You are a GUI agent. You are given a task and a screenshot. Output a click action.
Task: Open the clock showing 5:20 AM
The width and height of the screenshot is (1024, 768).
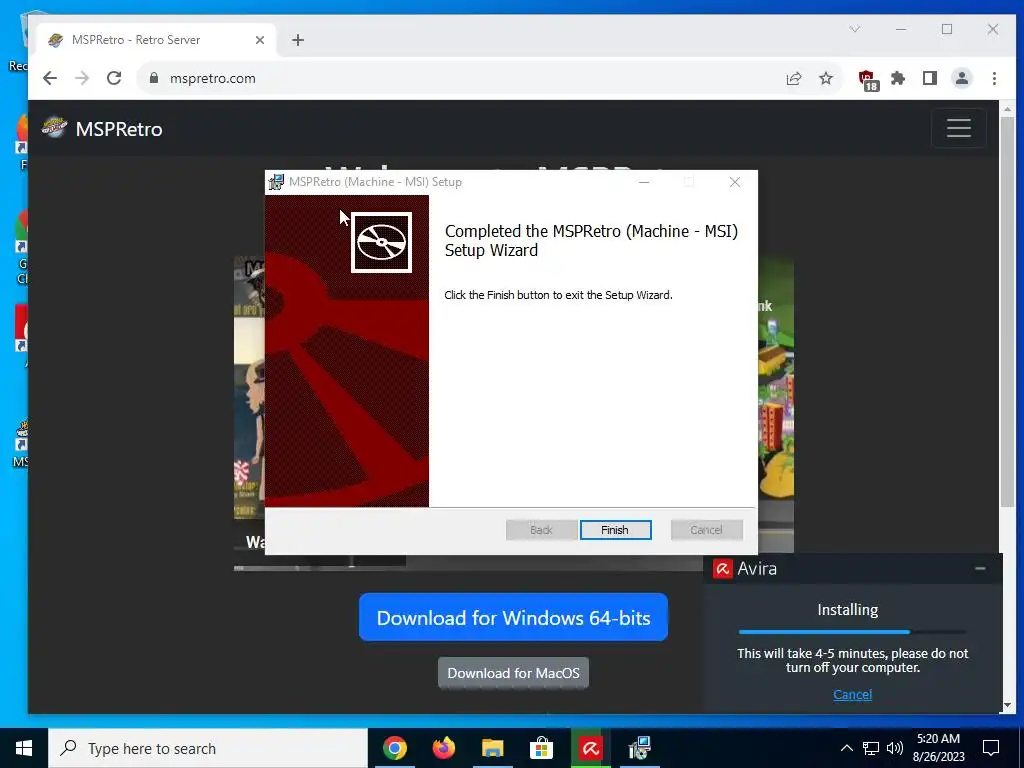point(938,748)
